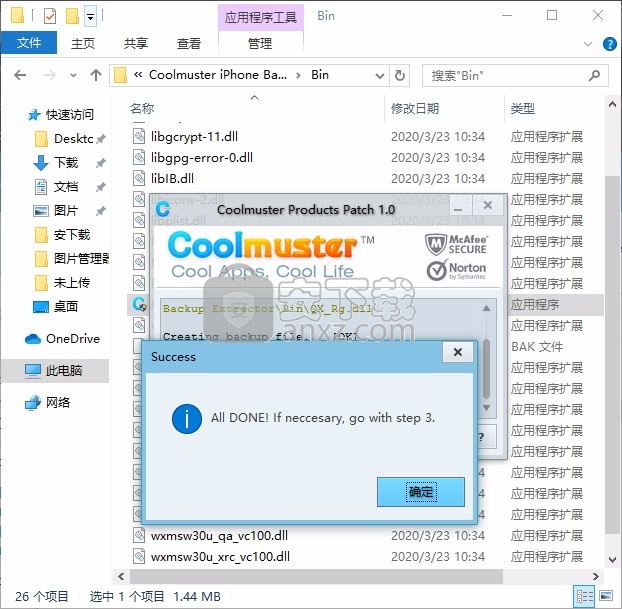
Task: Click Norton by Symantec badge
Action: coord(456,270)
